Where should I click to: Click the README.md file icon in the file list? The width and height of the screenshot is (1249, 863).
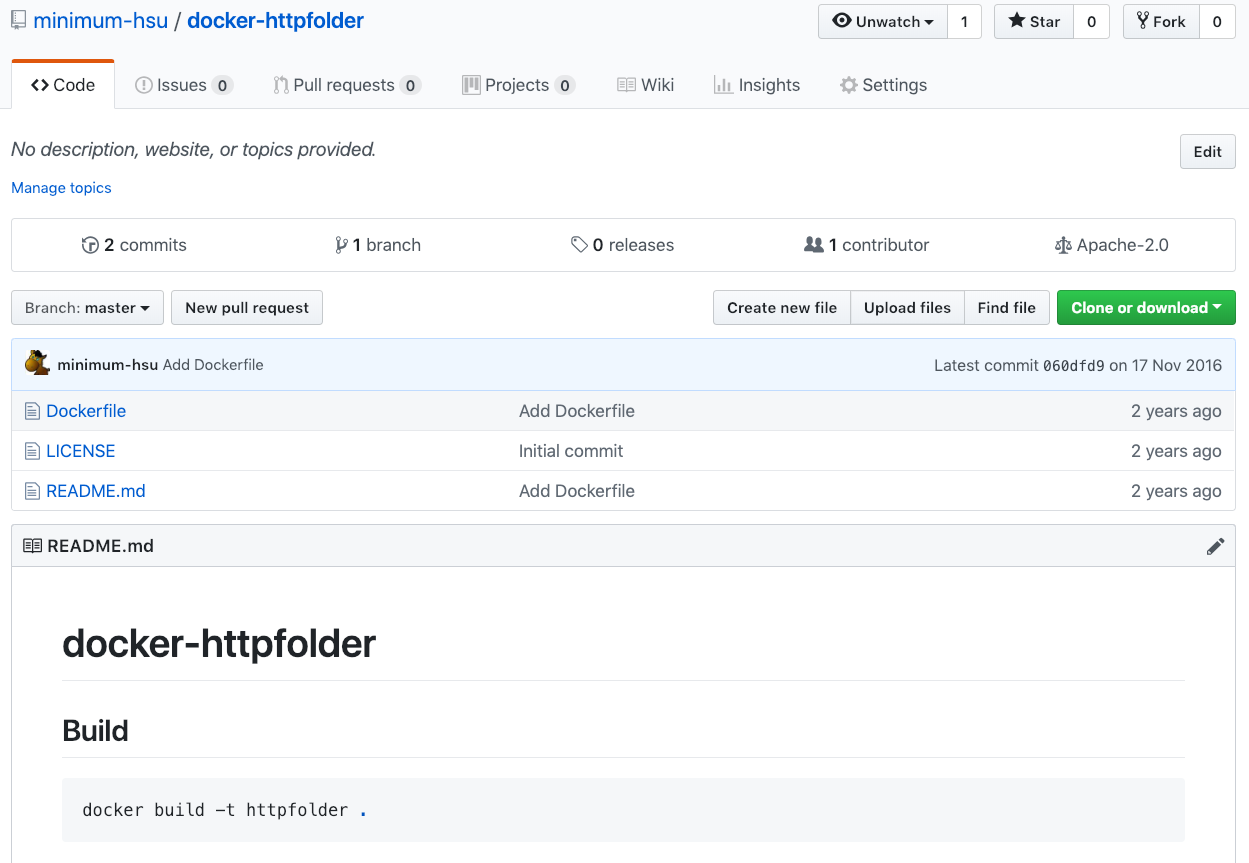coord(33,491)
